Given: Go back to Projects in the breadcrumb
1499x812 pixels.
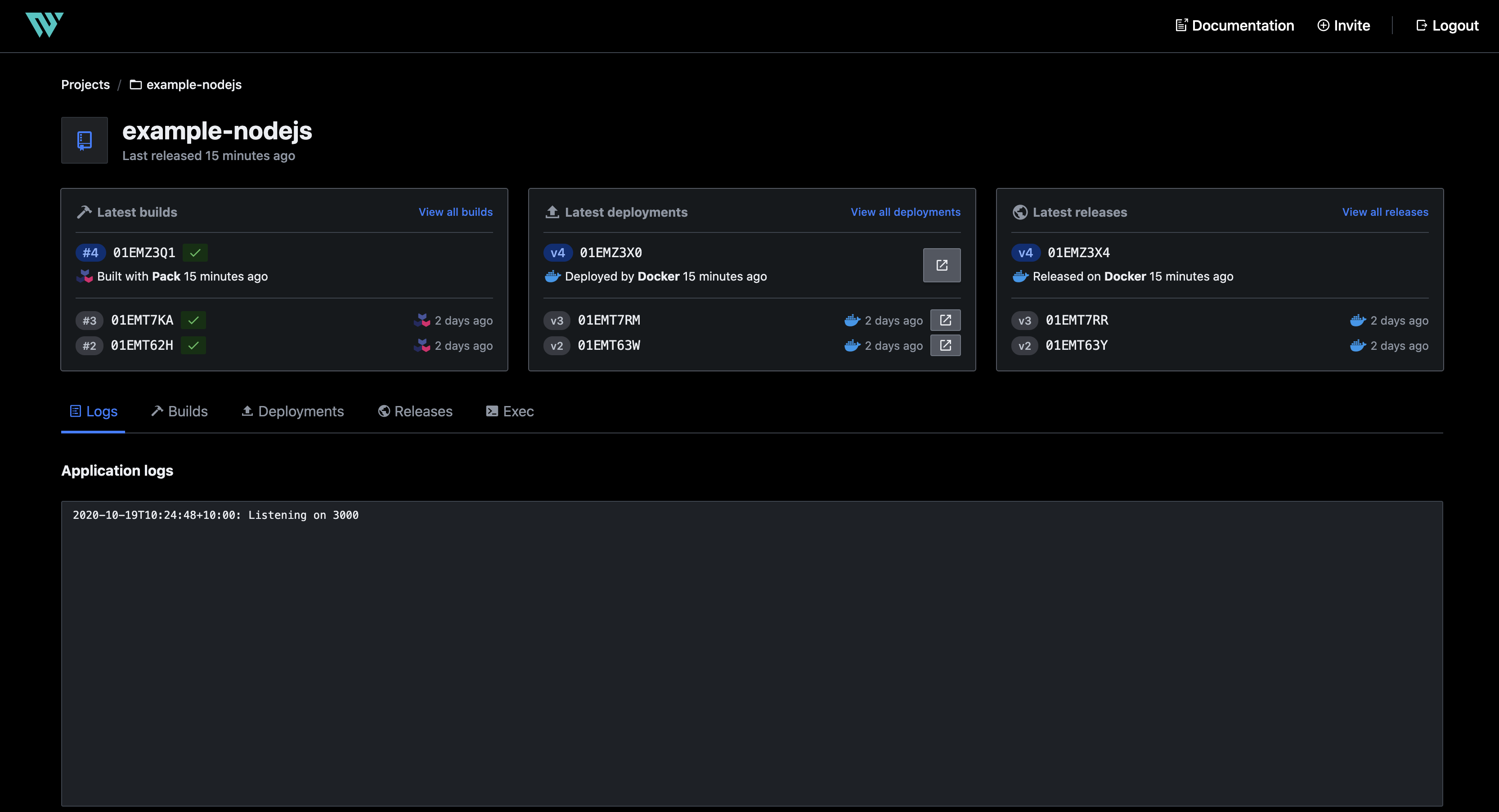Looking at the screenshot, I should (x=85, y=85).
